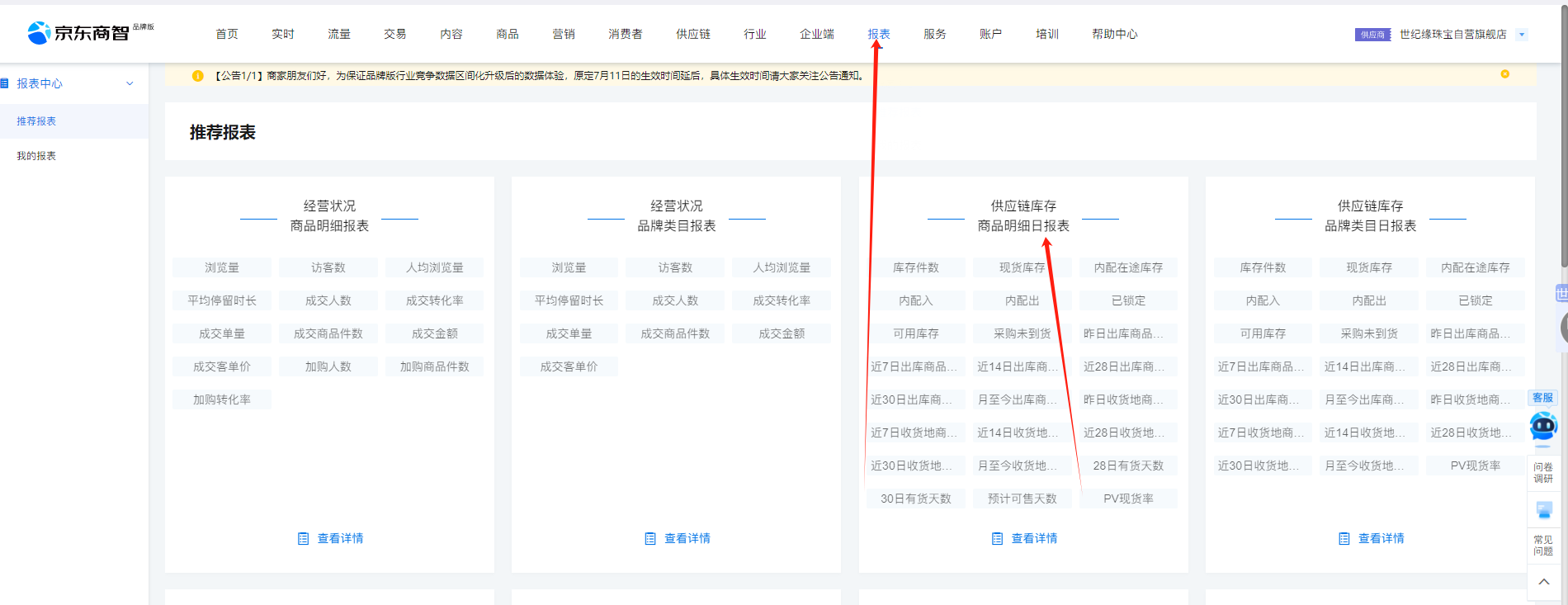The image size is (1568, 605).
Task: Click the yellow announcement info icon
Action: coord(198,76)
